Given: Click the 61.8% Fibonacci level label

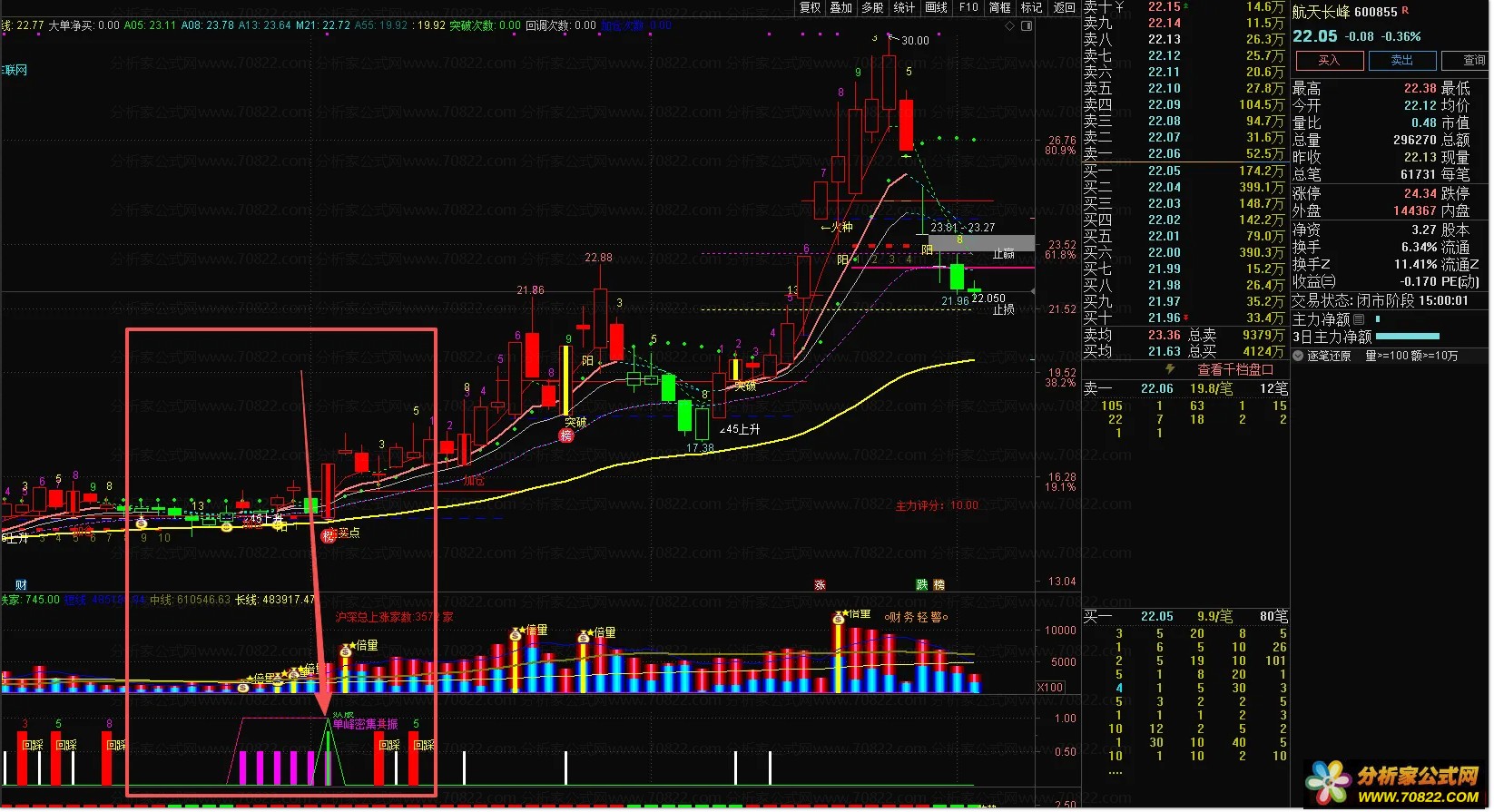Looking at the screenshot, I should click(1061, 255).
